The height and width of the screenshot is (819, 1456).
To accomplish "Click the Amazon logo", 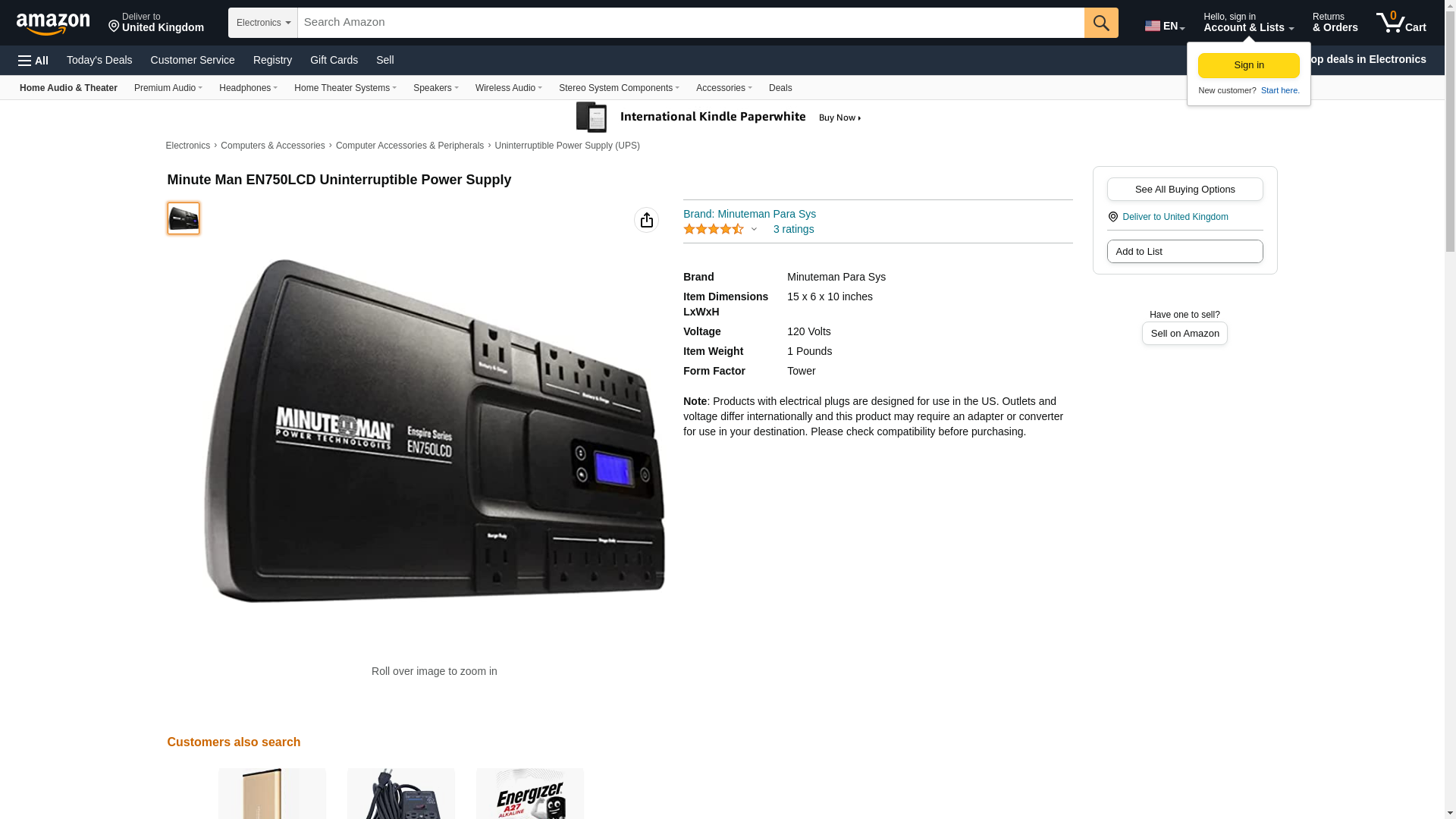I will pyautogui.click(x=53, y=24).
